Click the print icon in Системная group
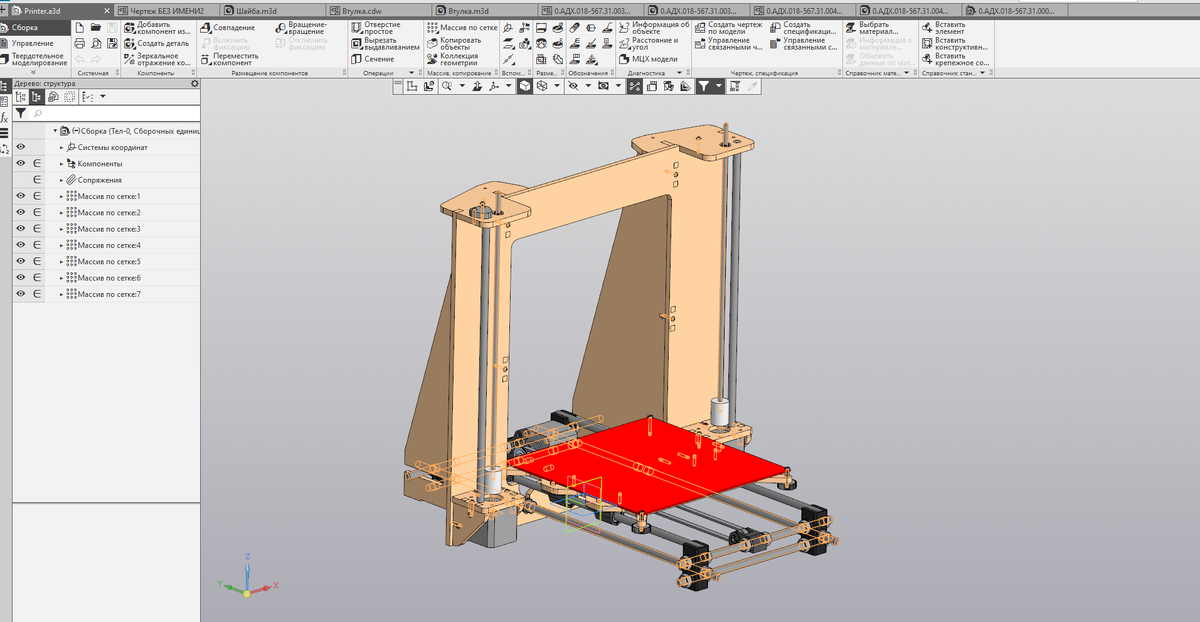This screenshot has width=1200, height=622. coord(79,43)
